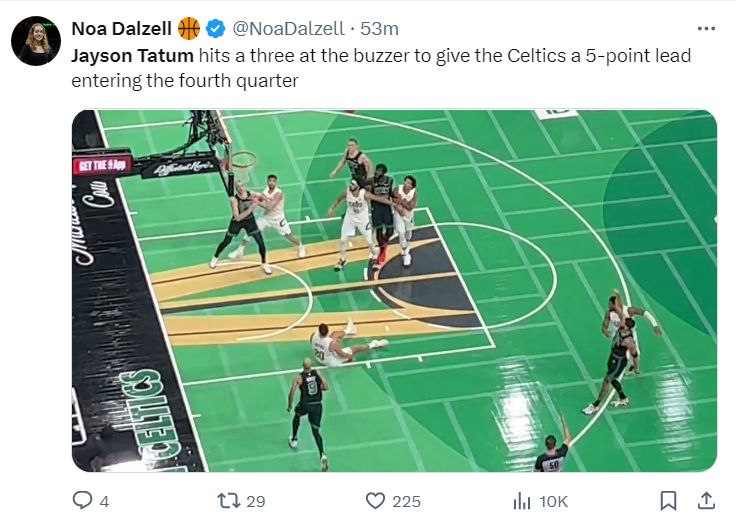Image resolution: width=736 pixels, height=528 pixels.
Task: Open the tweet via the 53m timestamp
Action: point(380,29)
